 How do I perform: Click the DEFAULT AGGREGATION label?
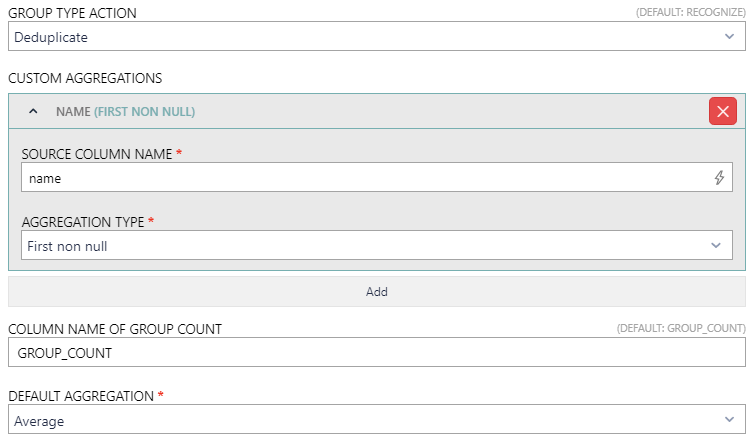85,397
